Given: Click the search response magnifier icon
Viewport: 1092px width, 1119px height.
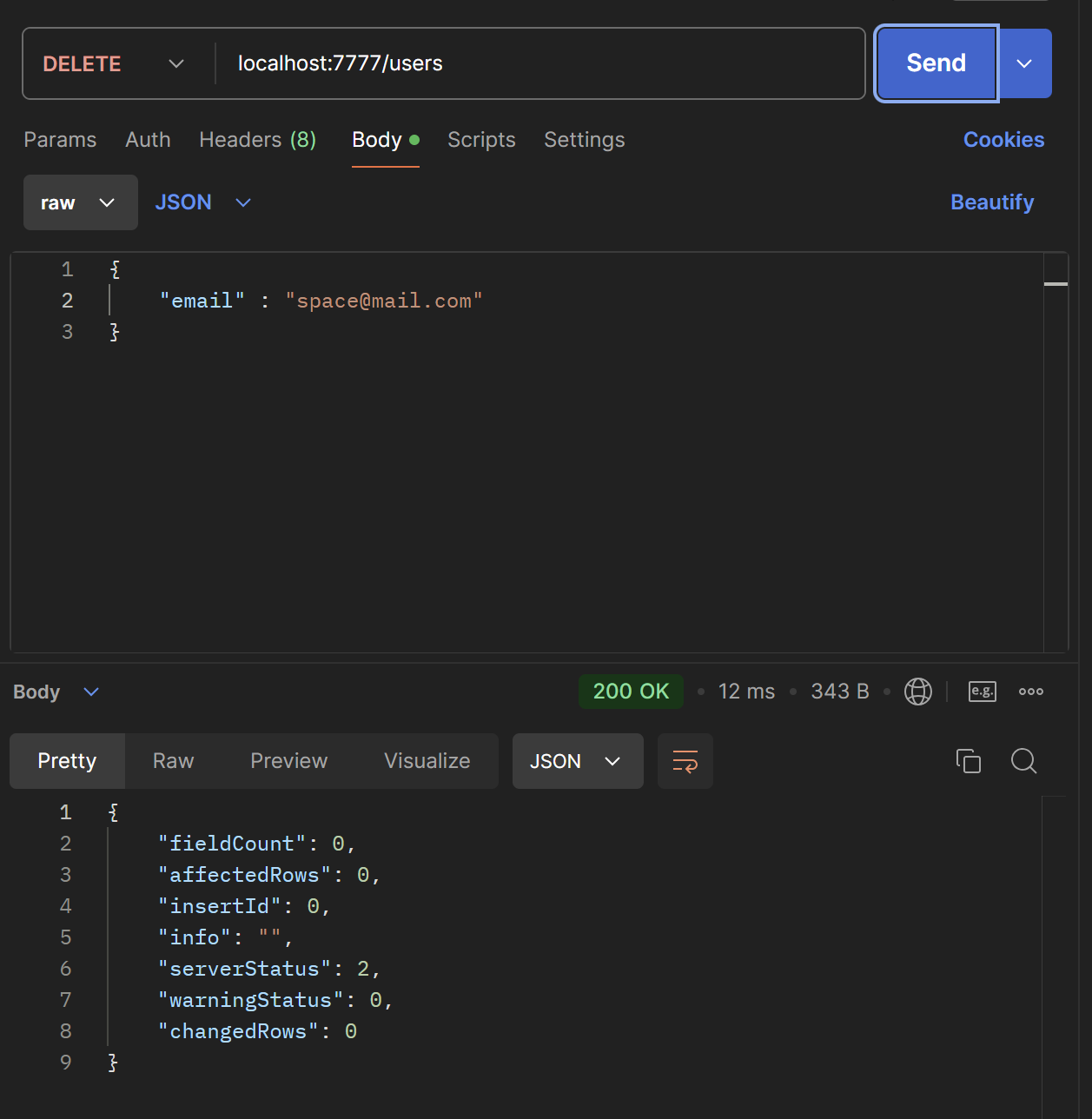Looking at the screenshot, I should pos(1024,761).
